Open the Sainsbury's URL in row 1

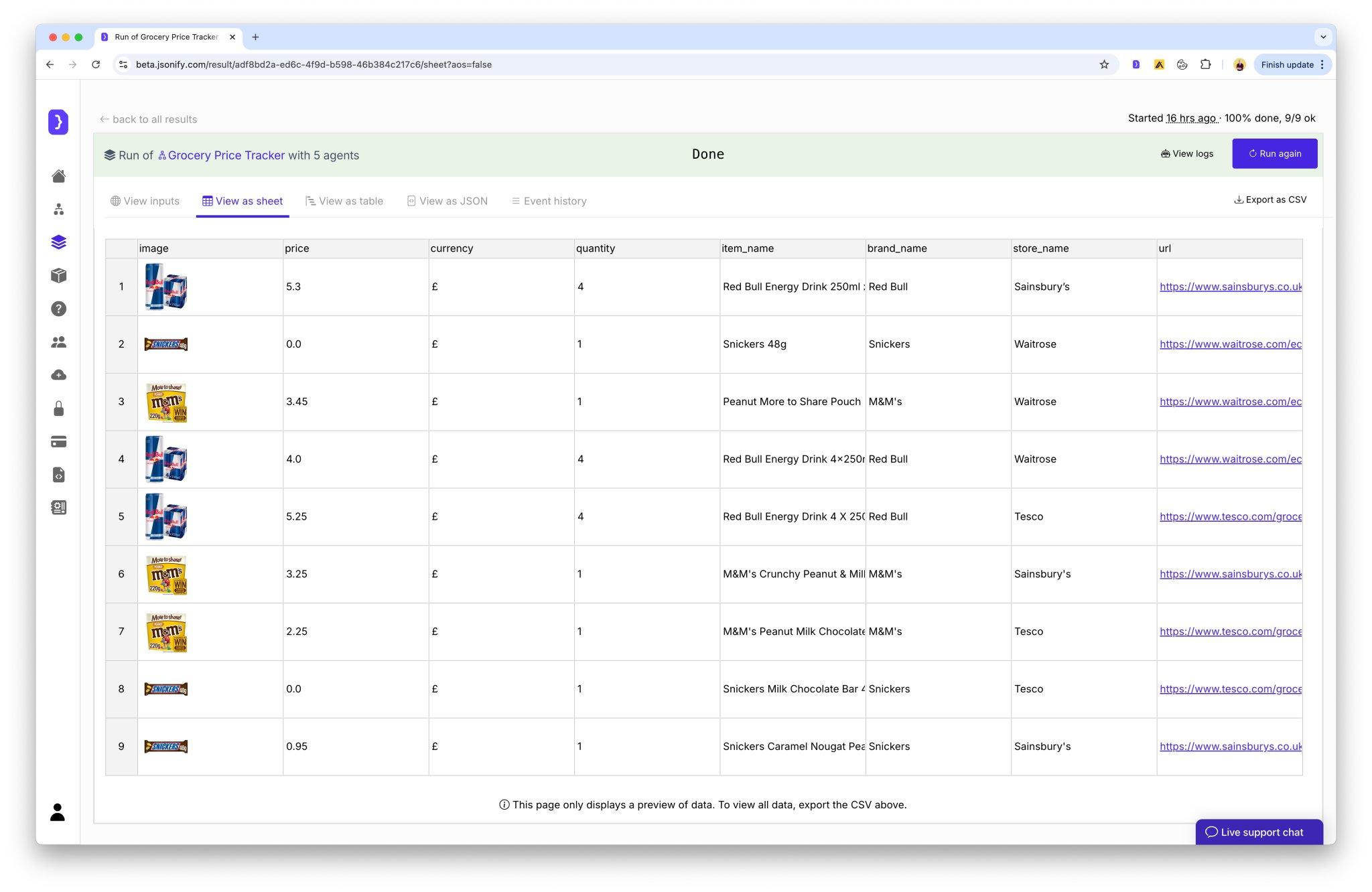click(x=1231, y=287)
